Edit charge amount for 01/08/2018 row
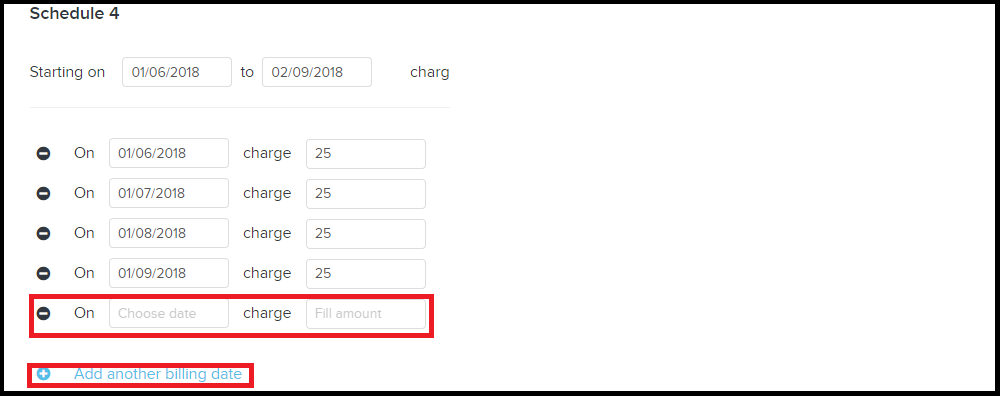Viewport: 1001px width, 397px height. coord(366,234)
